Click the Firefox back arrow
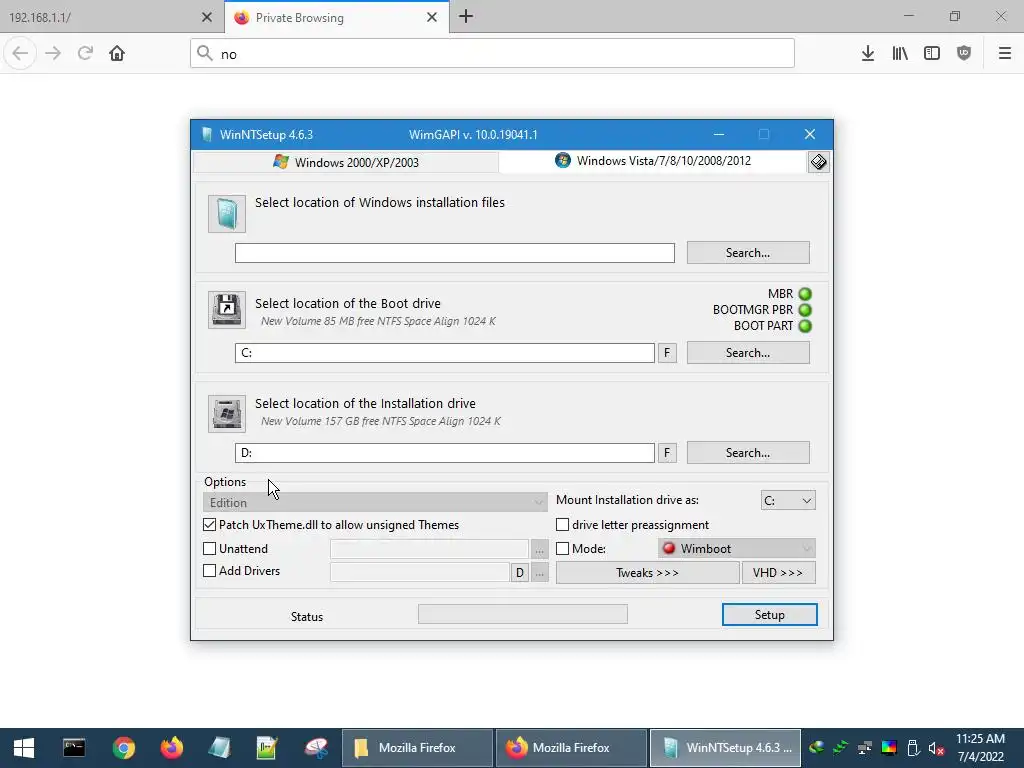Viewport: 1024px width, 768px height. point(20,54)
